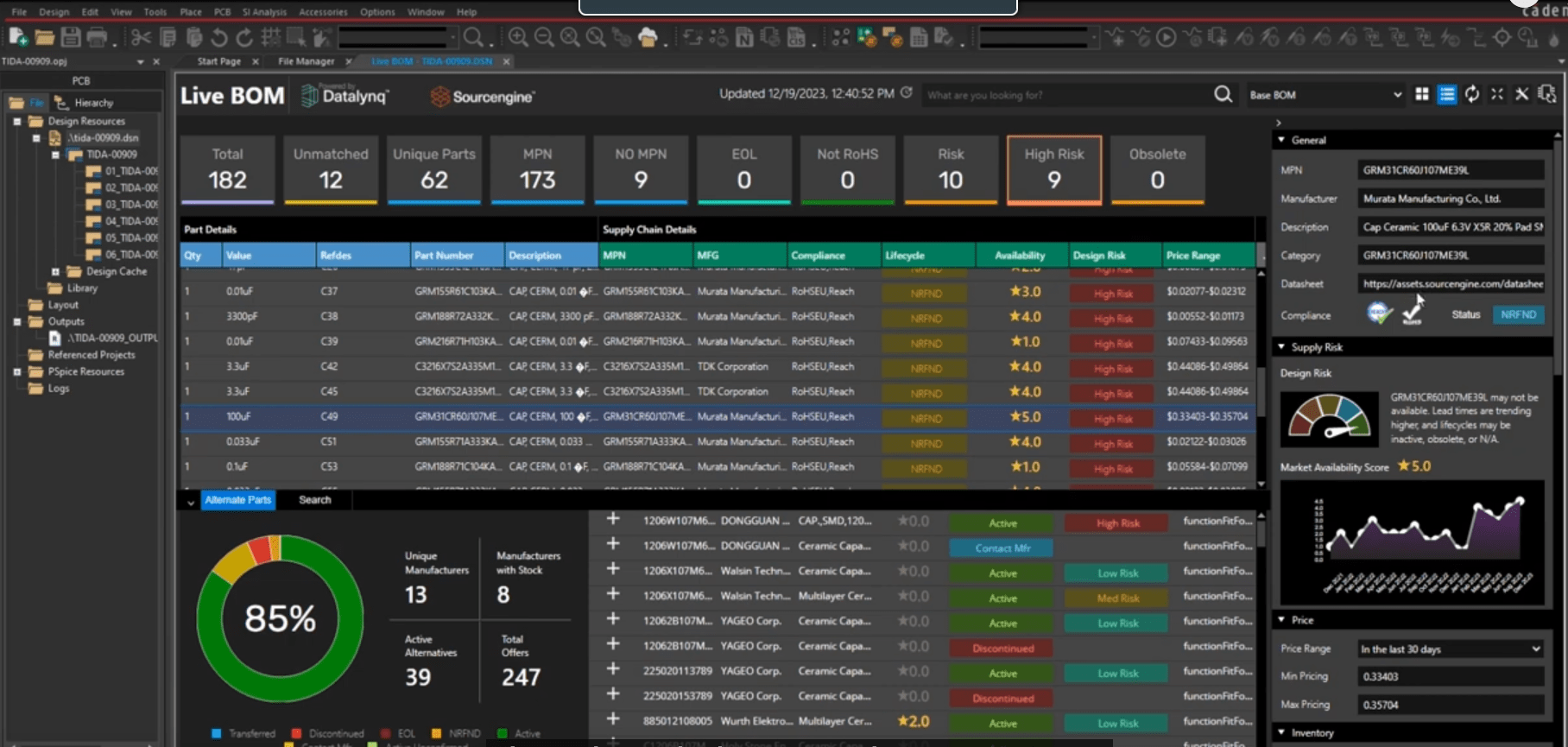
Task: Toggle the Obsolete filter card
Action: 1157,169
